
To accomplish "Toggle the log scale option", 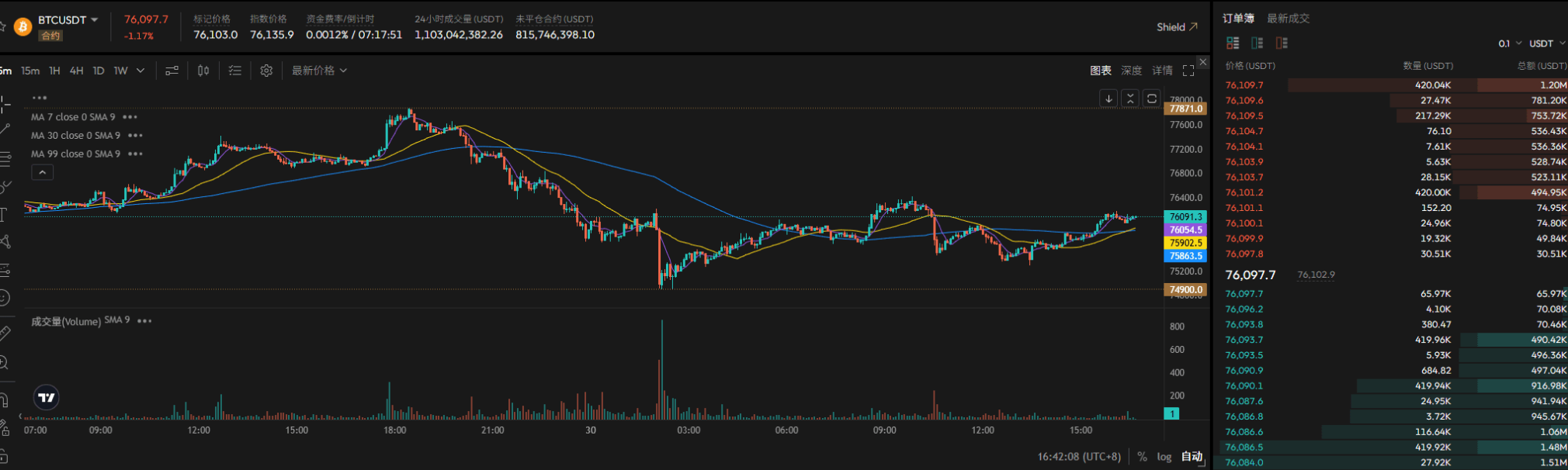I will [1164, 457].
